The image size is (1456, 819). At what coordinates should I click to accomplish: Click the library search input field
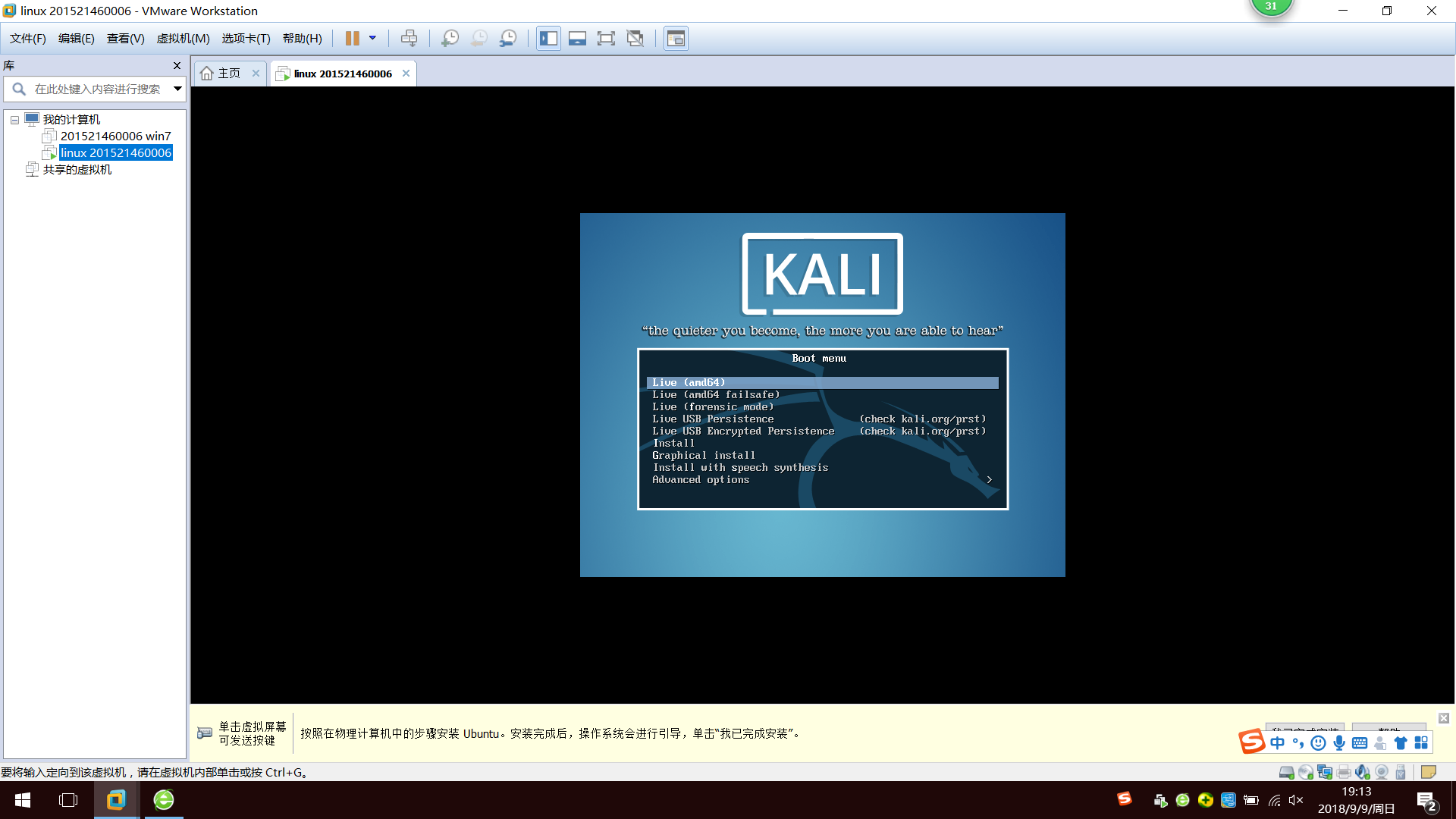[x=97, y=89]
